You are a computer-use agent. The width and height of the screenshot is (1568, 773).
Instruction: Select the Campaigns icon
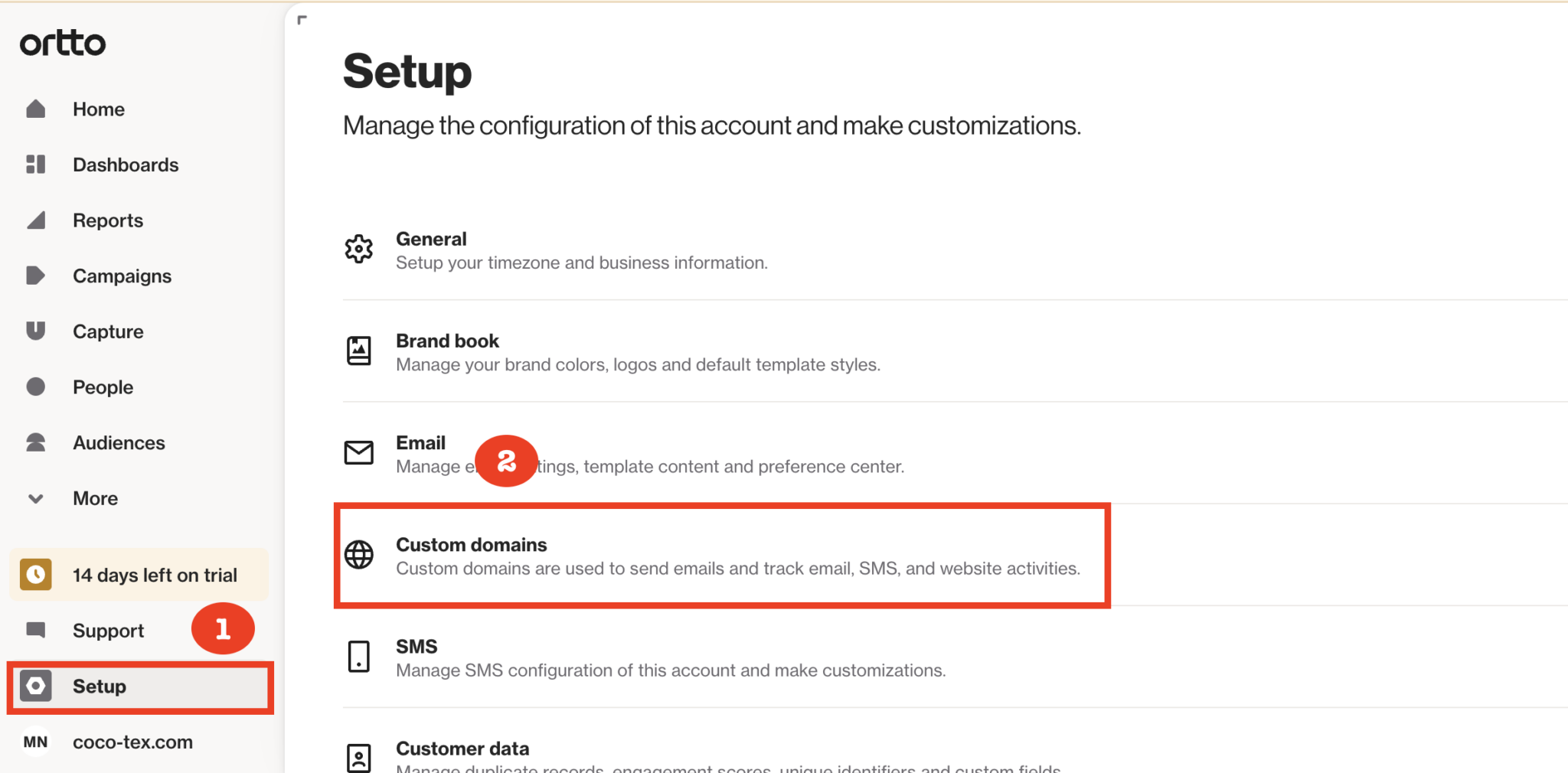(x=35, y=276)
